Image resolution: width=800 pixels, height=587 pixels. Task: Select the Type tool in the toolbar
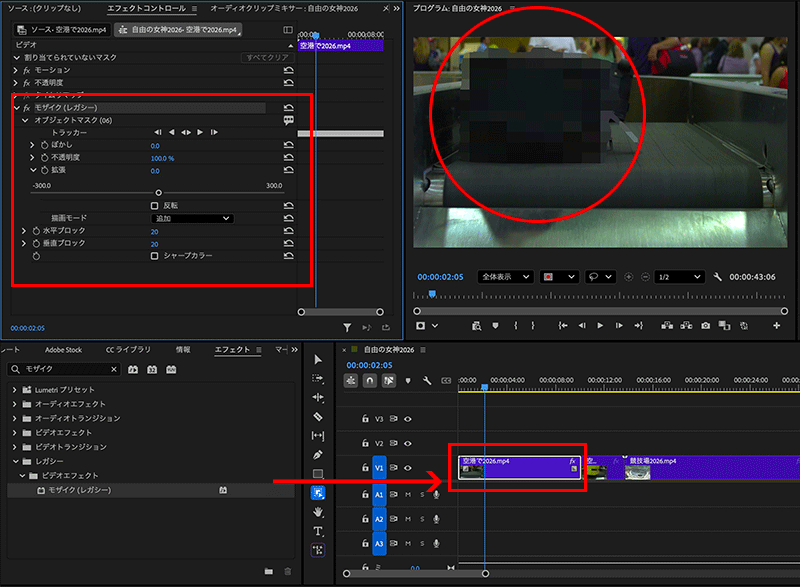click(x=318, y=531)
